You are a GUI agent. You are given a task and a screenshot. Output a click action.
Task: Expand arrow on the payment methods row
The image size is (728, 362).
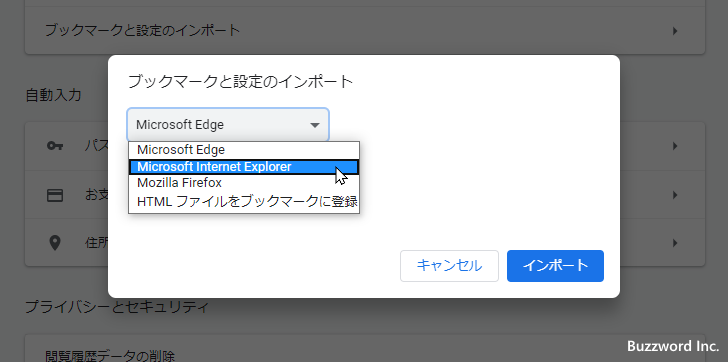tap(675, 195)
